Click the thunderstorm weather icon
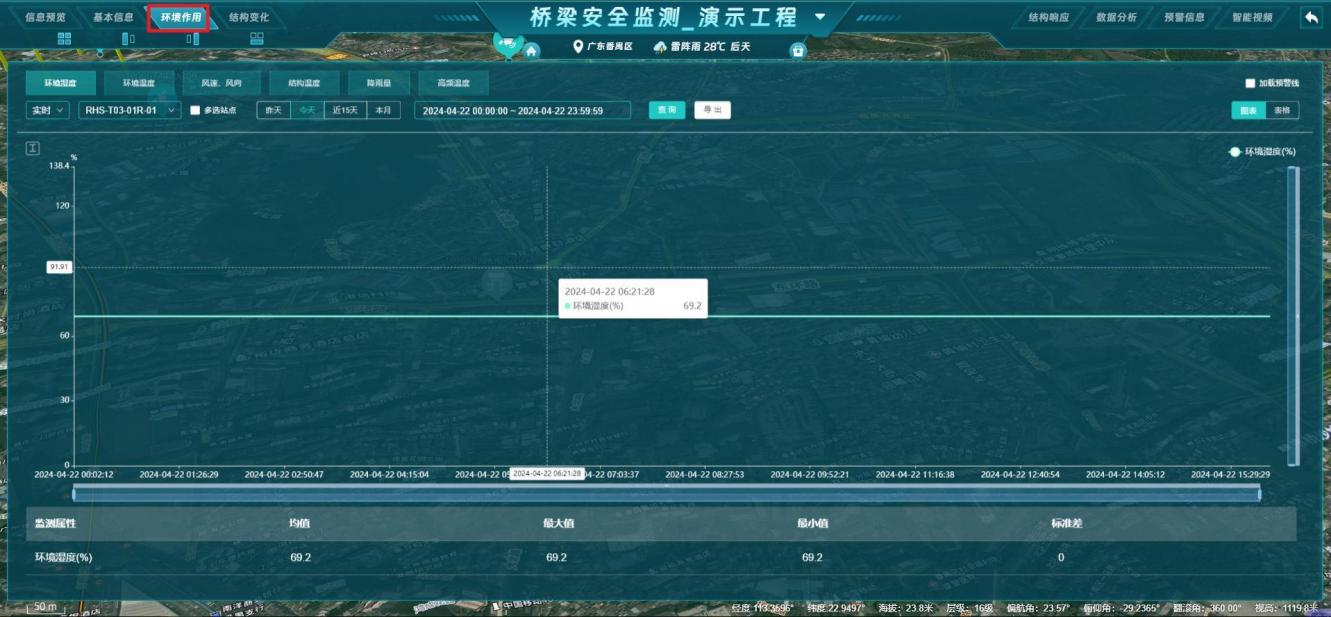The image size is (1331, 617). (x=660, y=47)
